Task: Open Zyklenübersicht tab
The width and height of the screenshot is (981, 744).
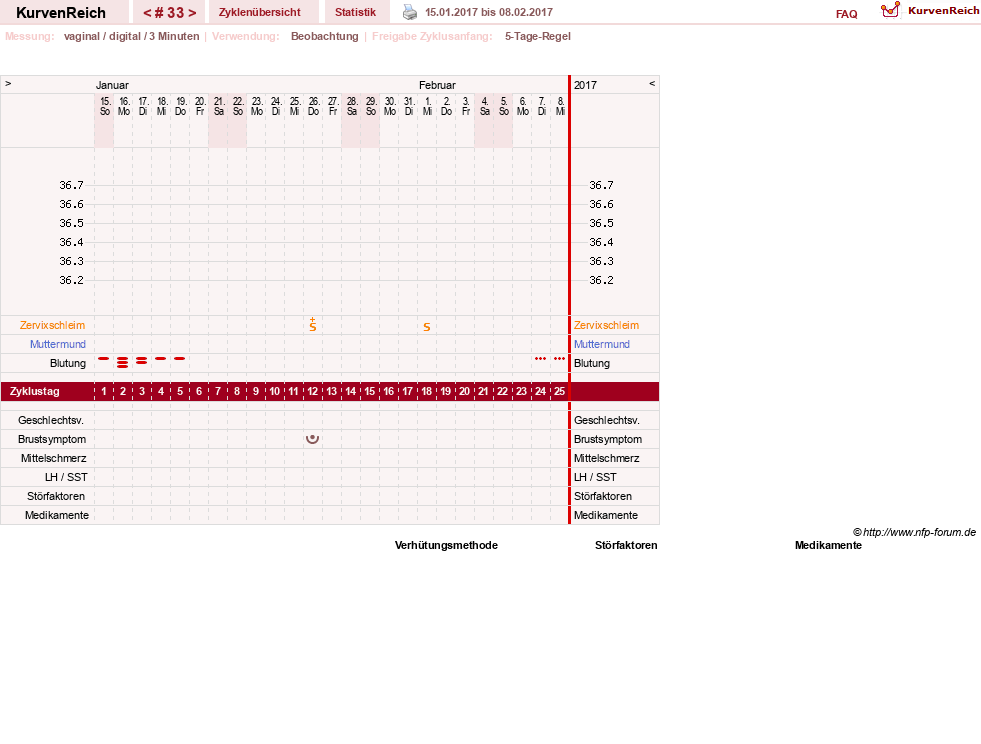Action: [x=260, y=13]
